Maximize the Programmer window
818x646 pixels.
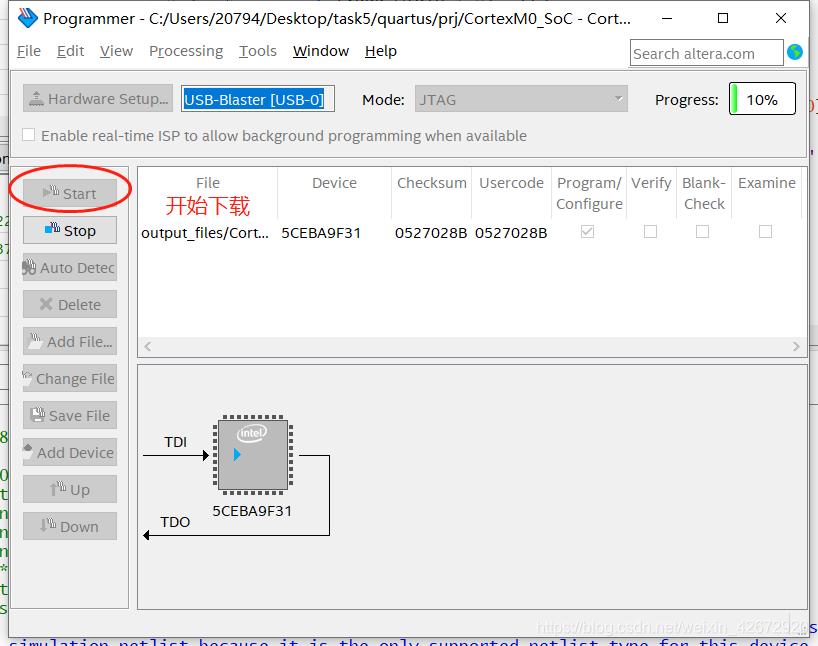[x=723, y=18]
